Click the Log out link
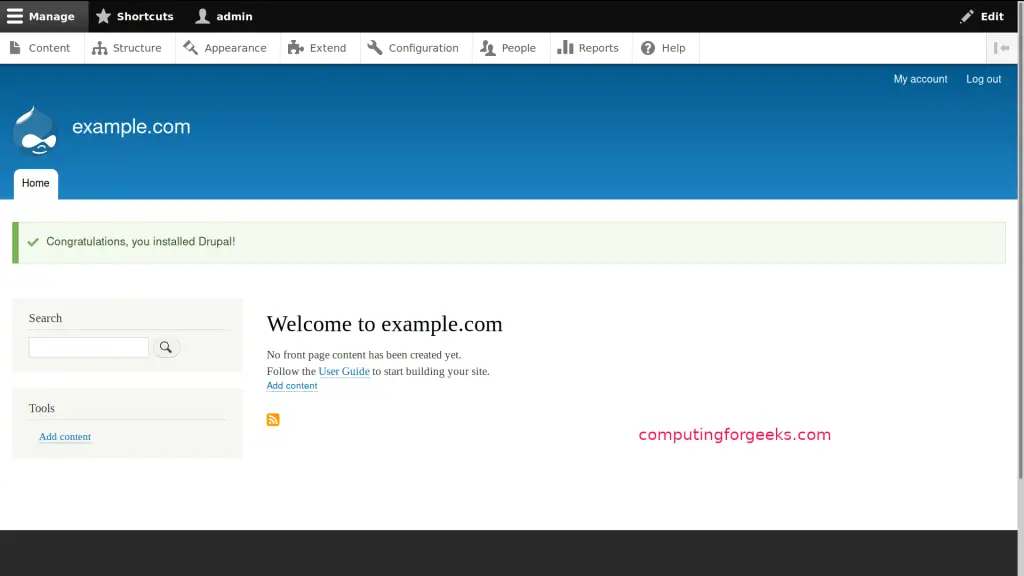This screenshot has height=576, width=1024. (984, 79)
